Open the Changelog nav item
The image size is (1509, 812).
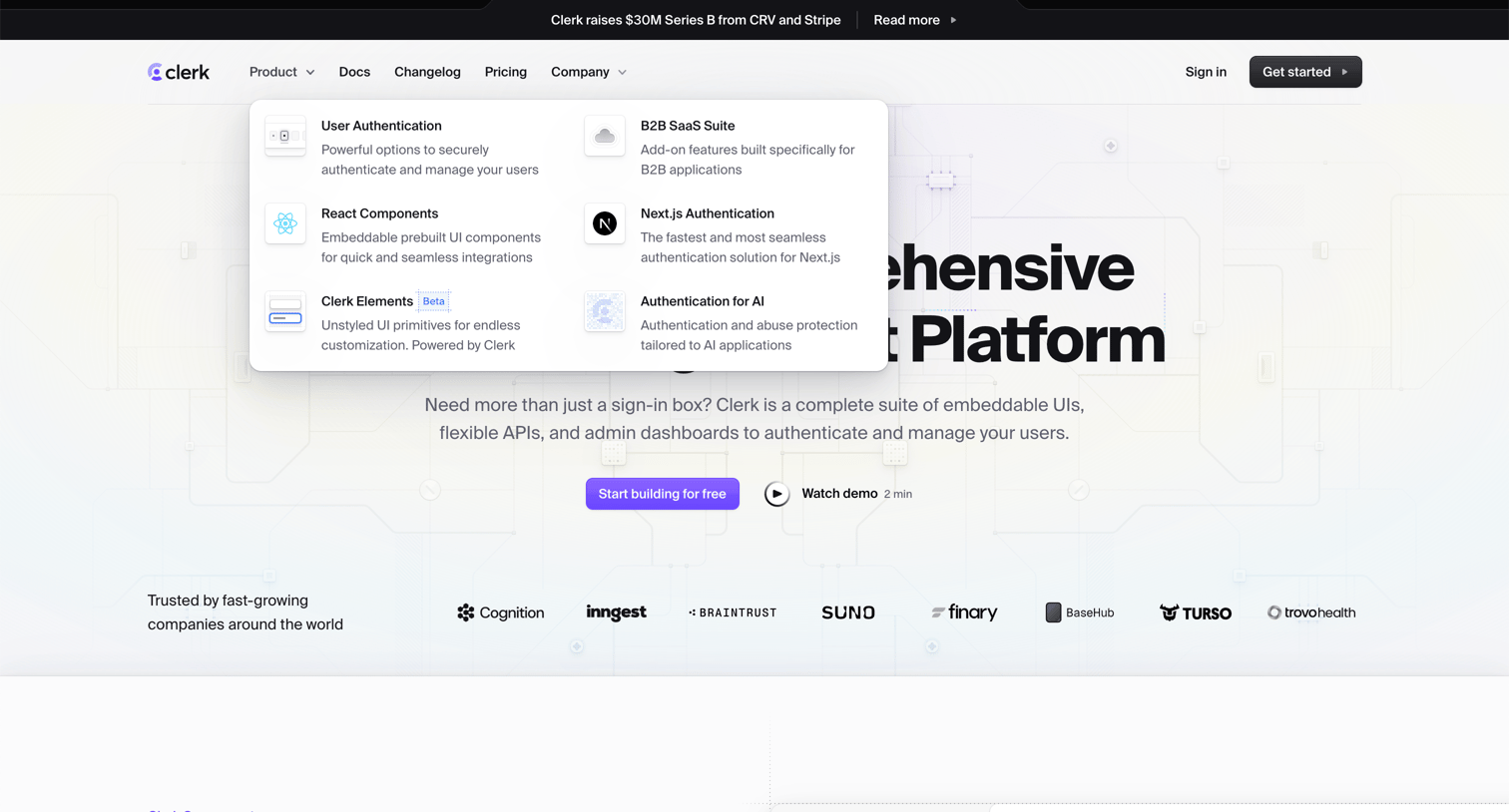[427, 72]
